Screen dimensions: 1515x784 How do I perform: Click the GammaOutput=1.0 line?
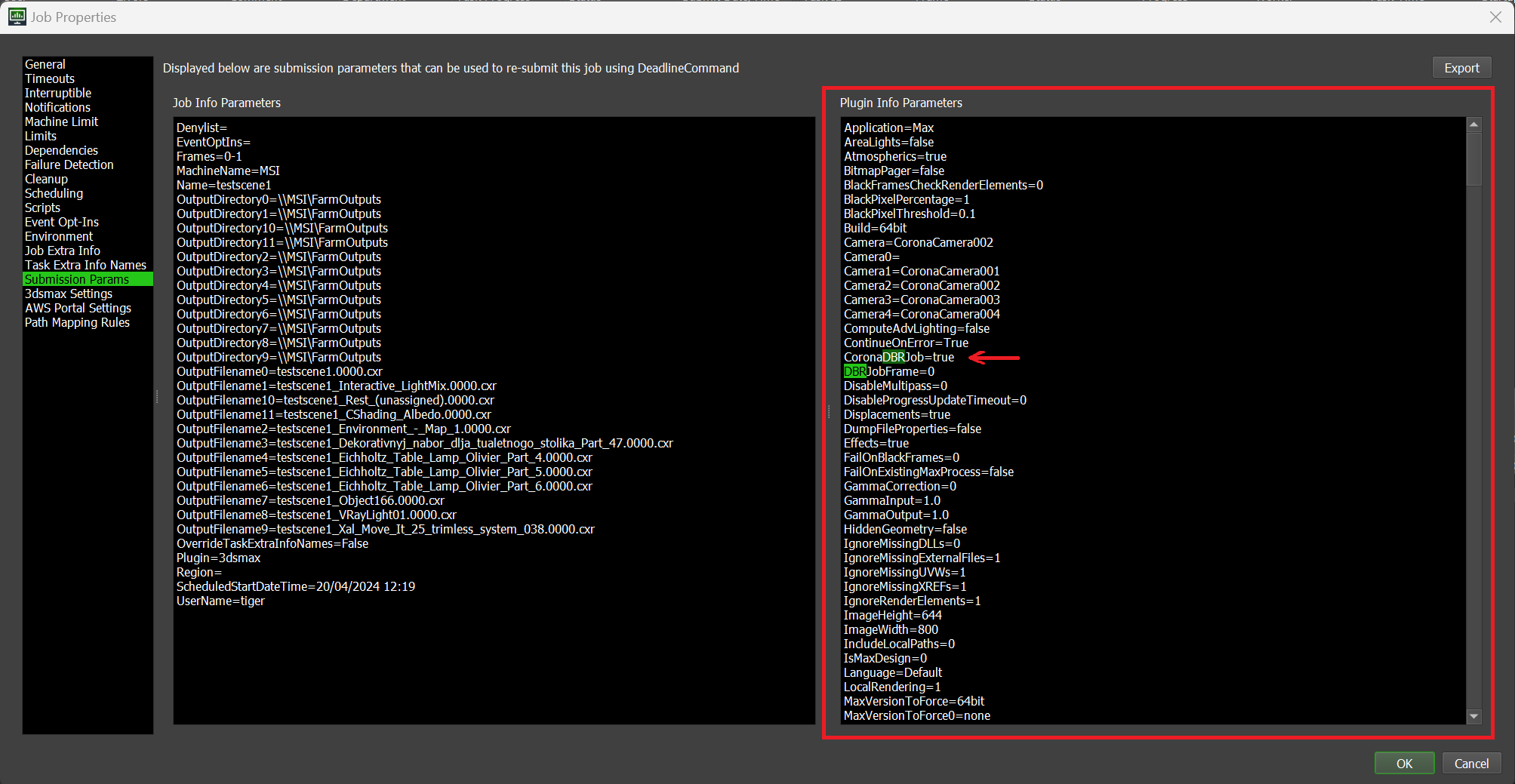tap(896, 515)
